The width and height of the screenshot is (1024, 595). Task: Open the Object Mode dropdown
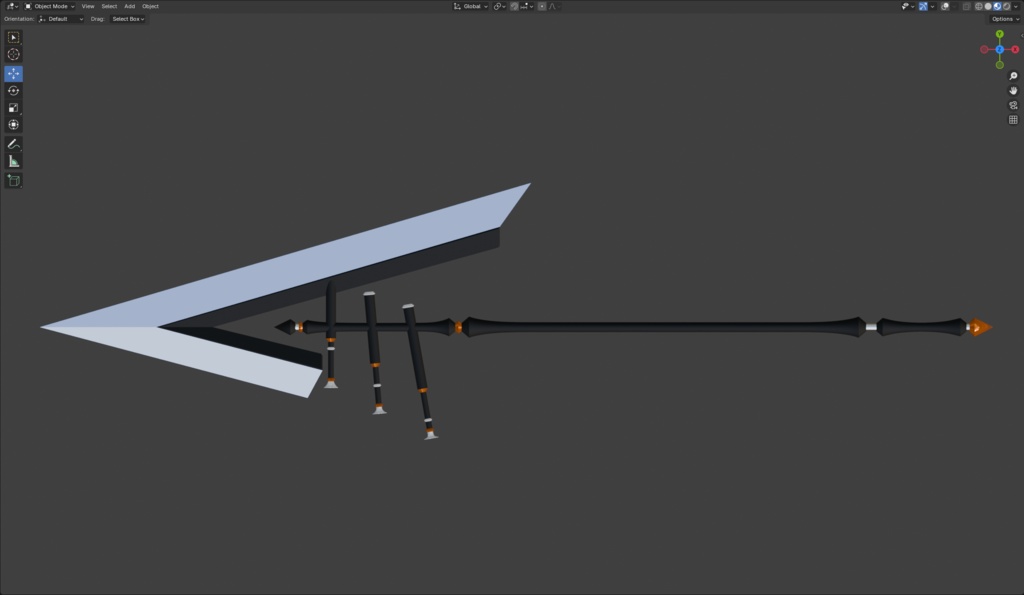[48, 6]
